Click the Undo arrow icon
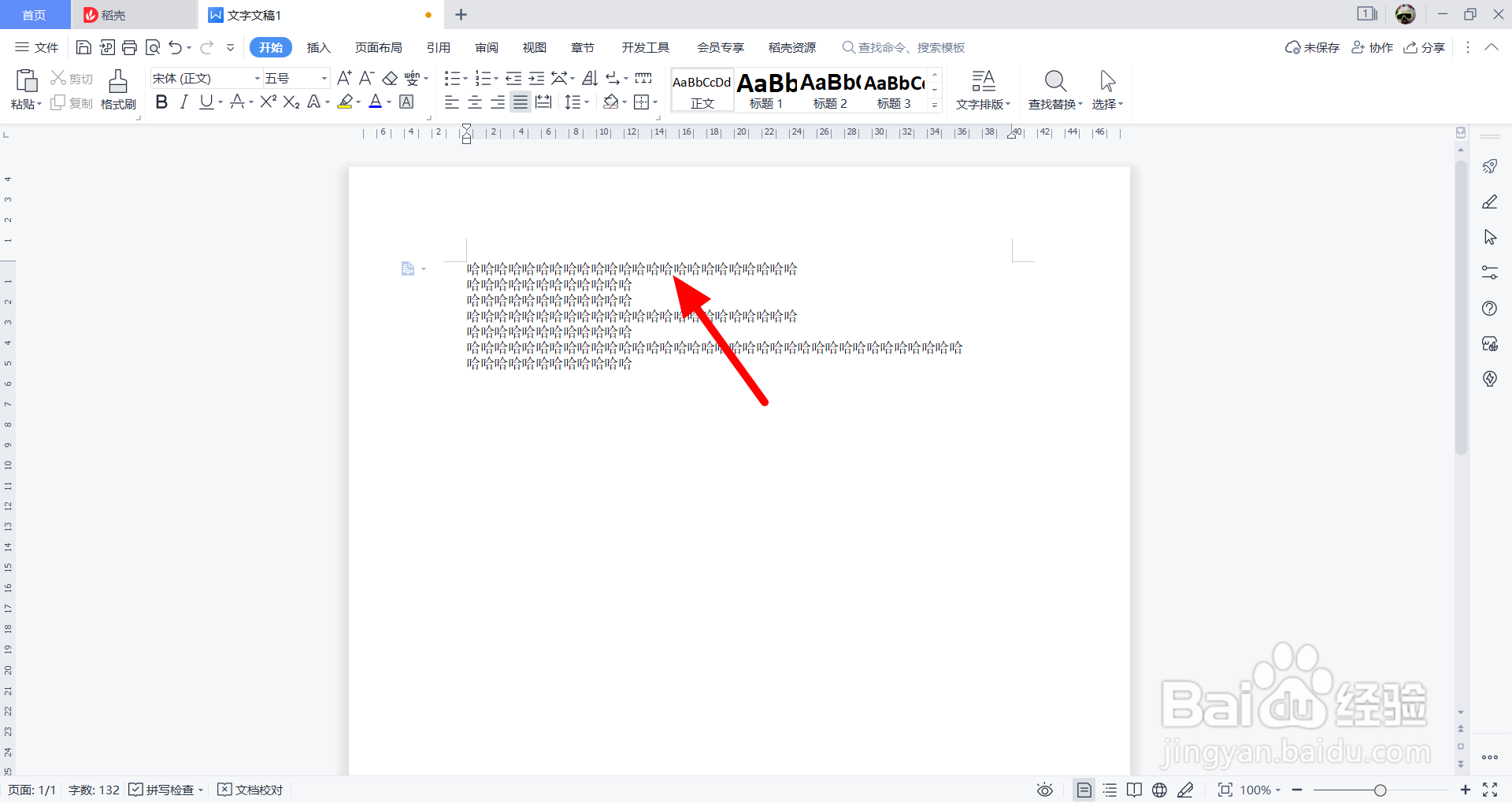The image size is (1512, 803). pos(176,47)
